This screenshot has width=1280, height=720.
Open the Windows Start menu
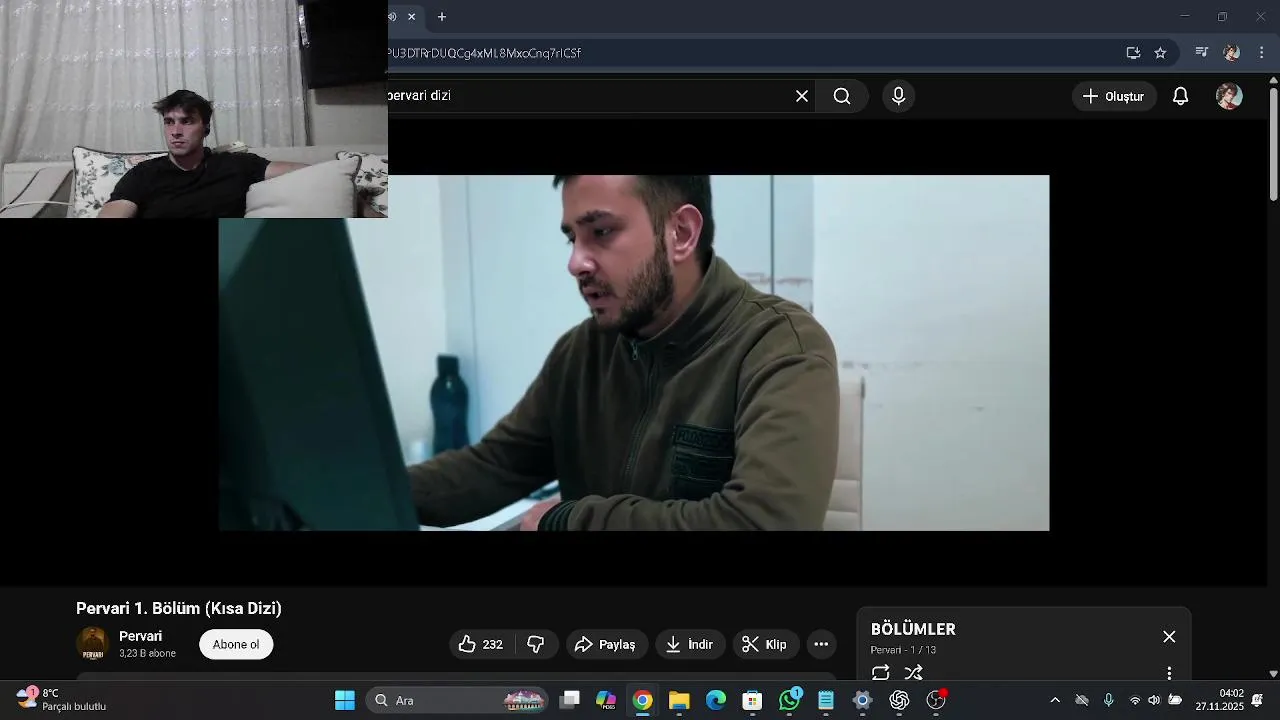[x=345, y=700]
